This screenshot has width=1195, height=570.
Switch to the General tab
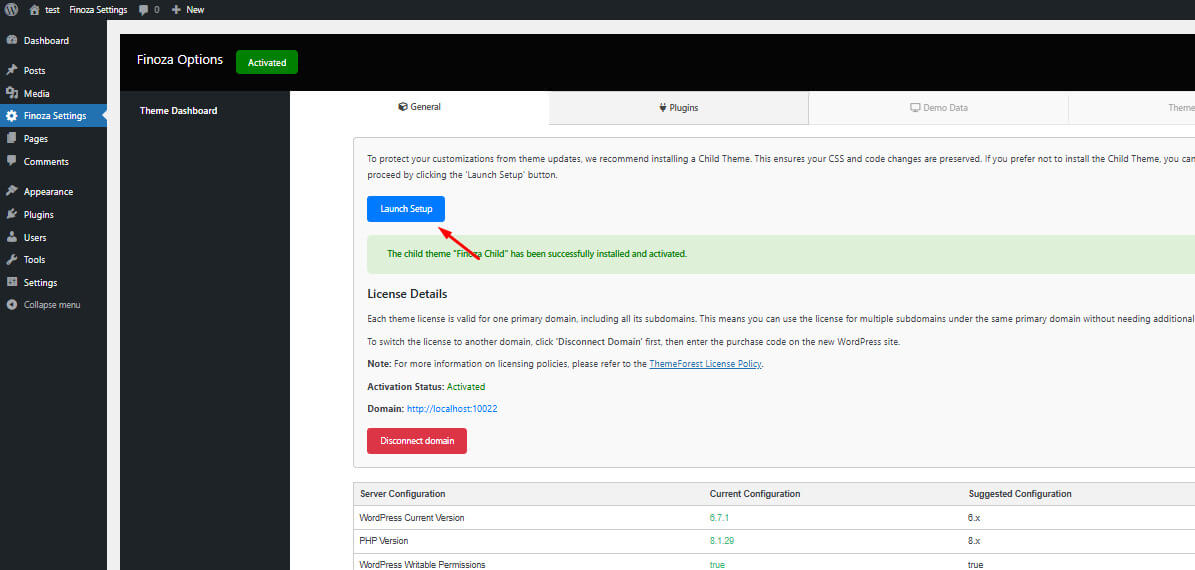(419, 107)
